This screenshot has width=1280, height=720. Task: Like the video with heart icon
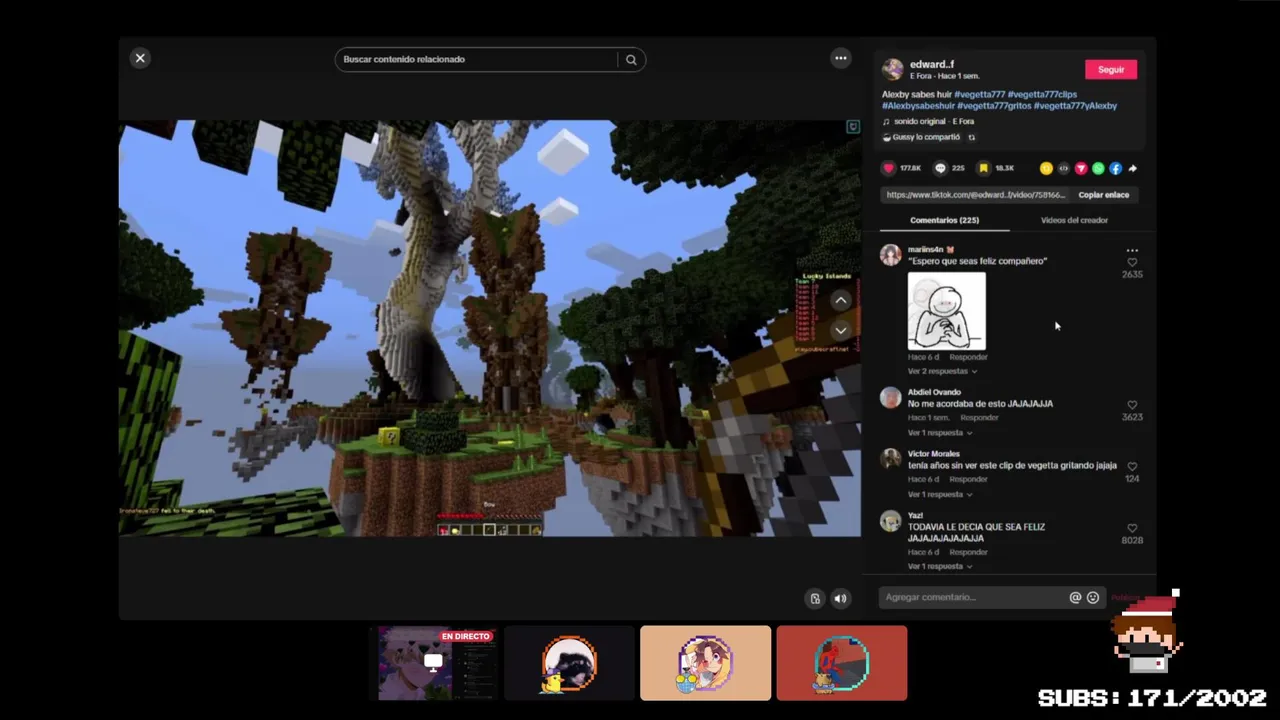(889, 168)
